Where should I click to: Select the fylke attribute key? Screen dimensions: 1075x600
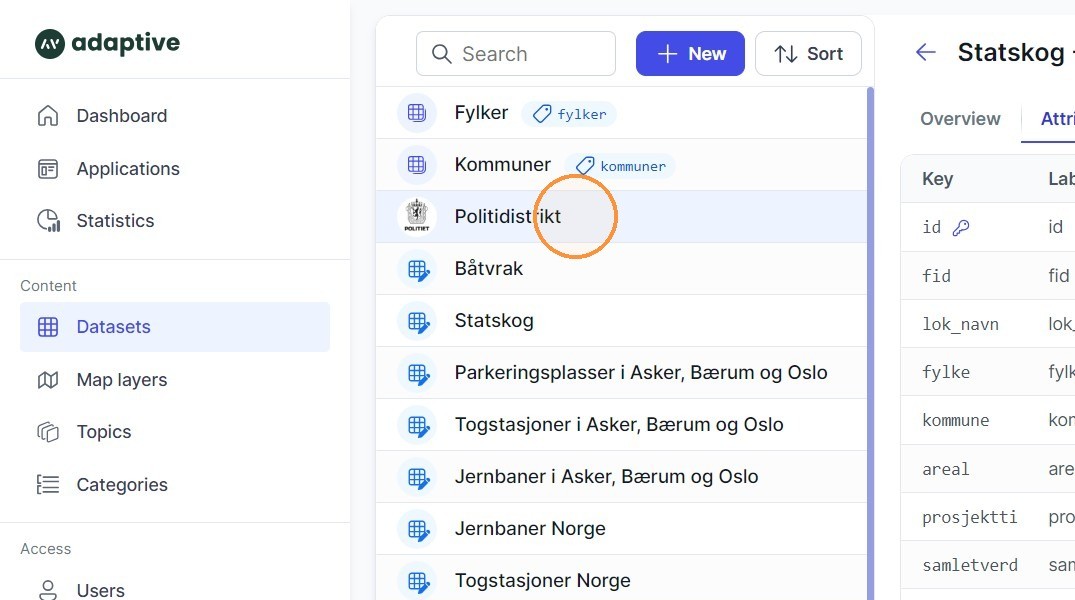pyautogui.click(x=945, y=372)
